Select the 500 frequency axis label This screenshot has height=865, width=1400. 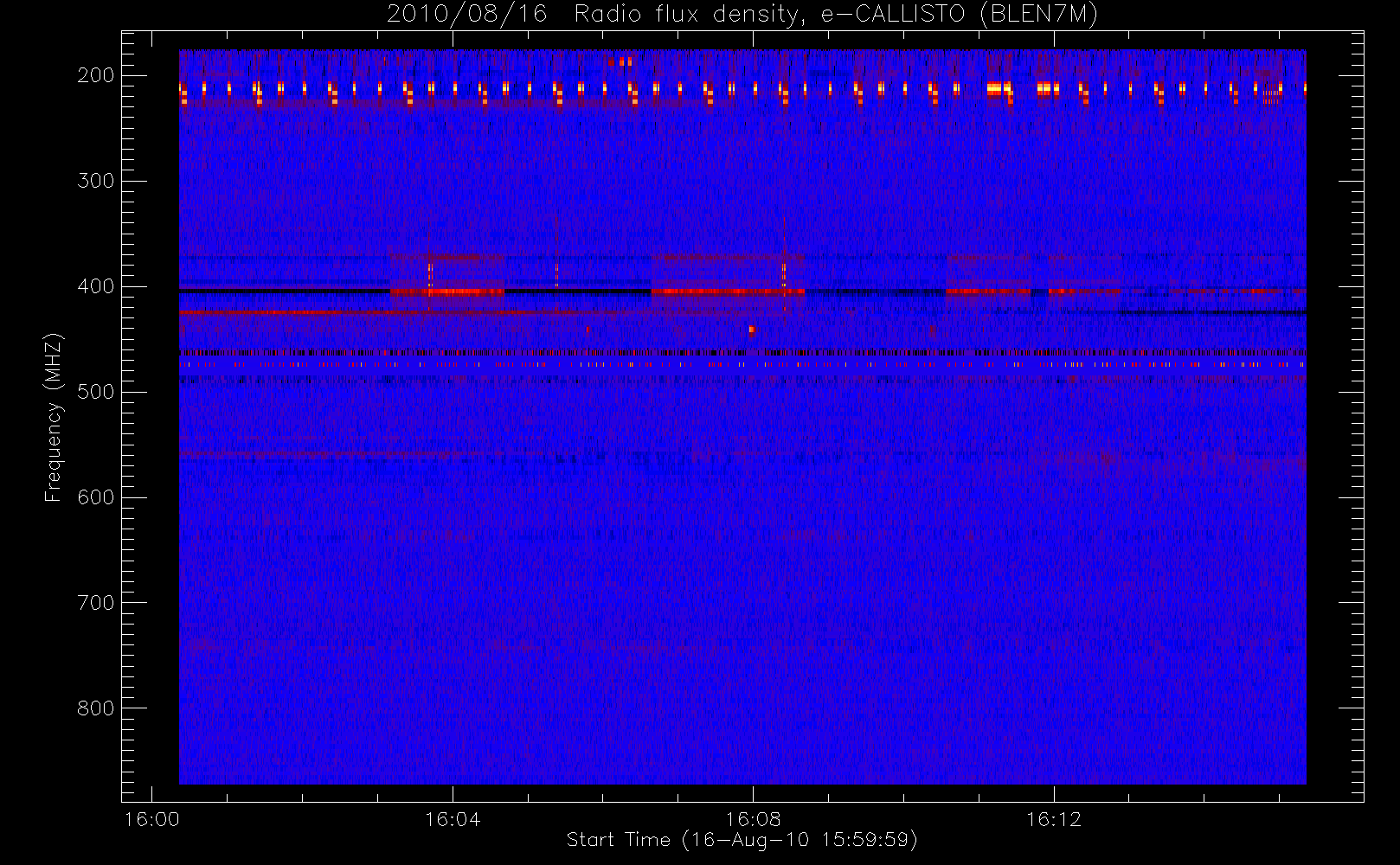(96, 392)
